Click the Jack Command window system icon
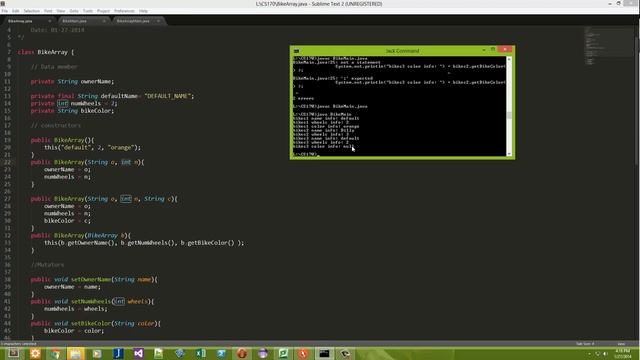Screen dimensions: 640x360 point(296,51)
